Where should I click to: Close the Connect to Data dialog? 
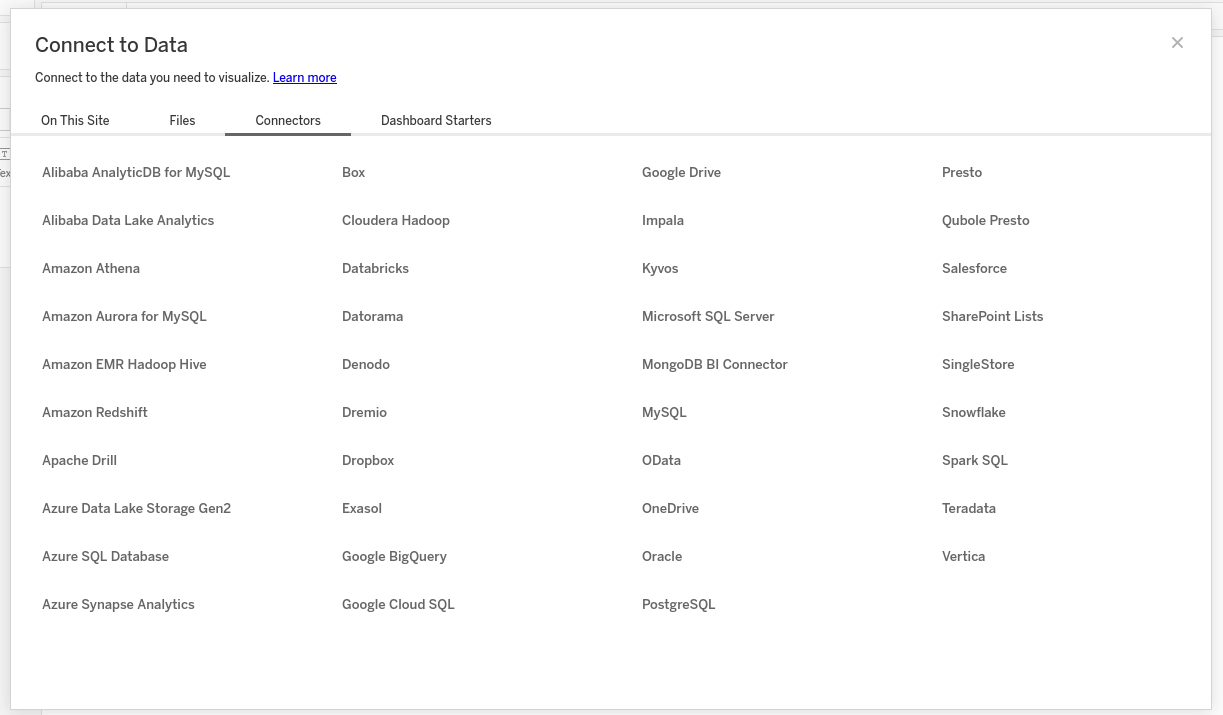1177,43
